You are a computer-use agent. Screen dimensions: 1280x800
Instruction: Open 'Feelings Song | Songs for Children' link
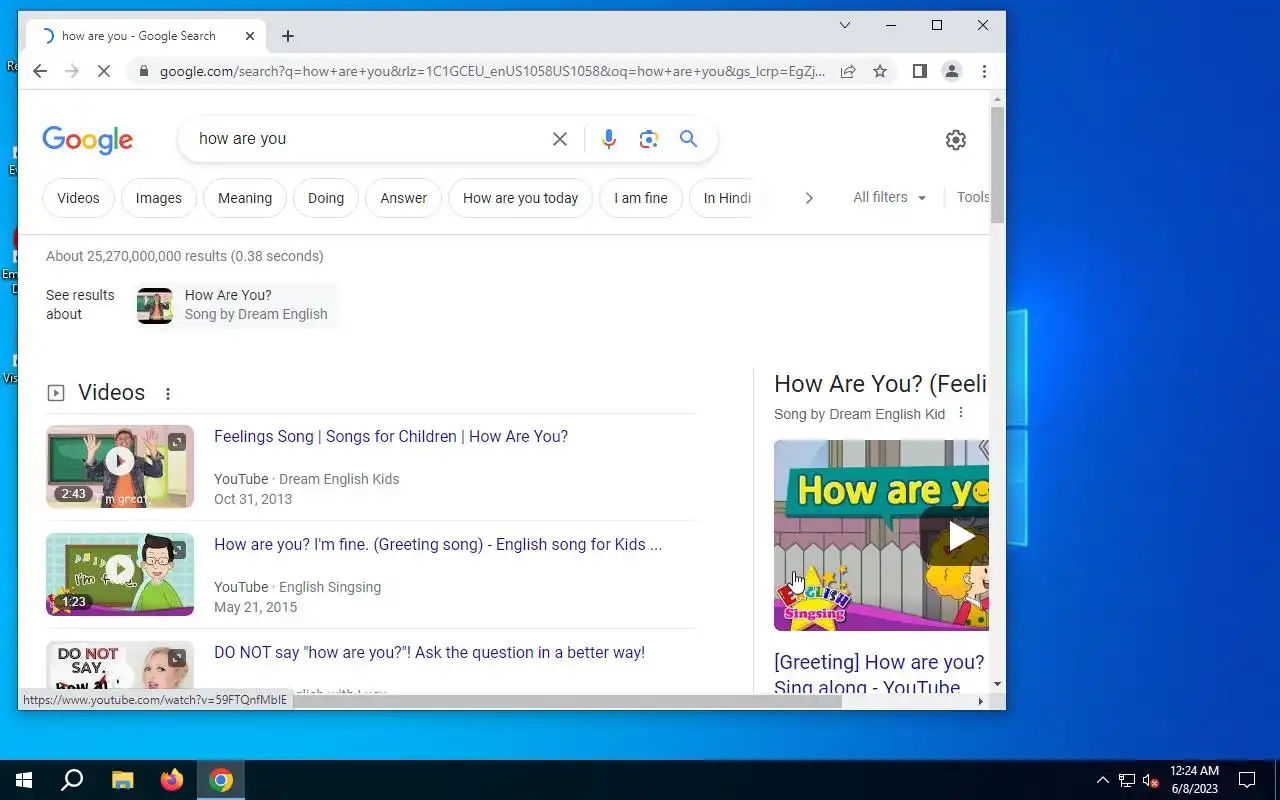391,436
